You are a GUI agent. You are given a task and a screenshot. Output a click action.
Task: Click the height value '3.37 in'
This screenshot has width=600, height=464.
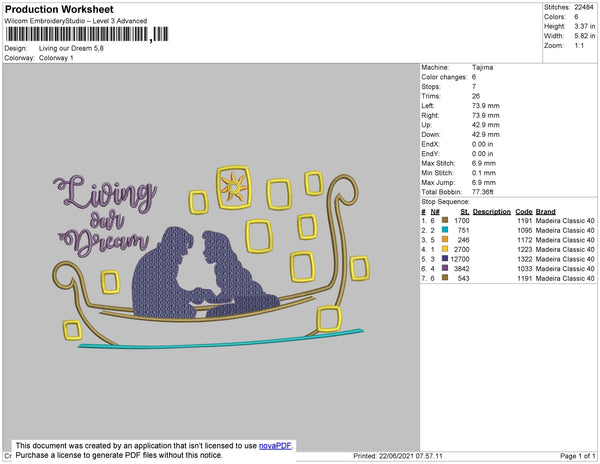[x=584, y=26]
